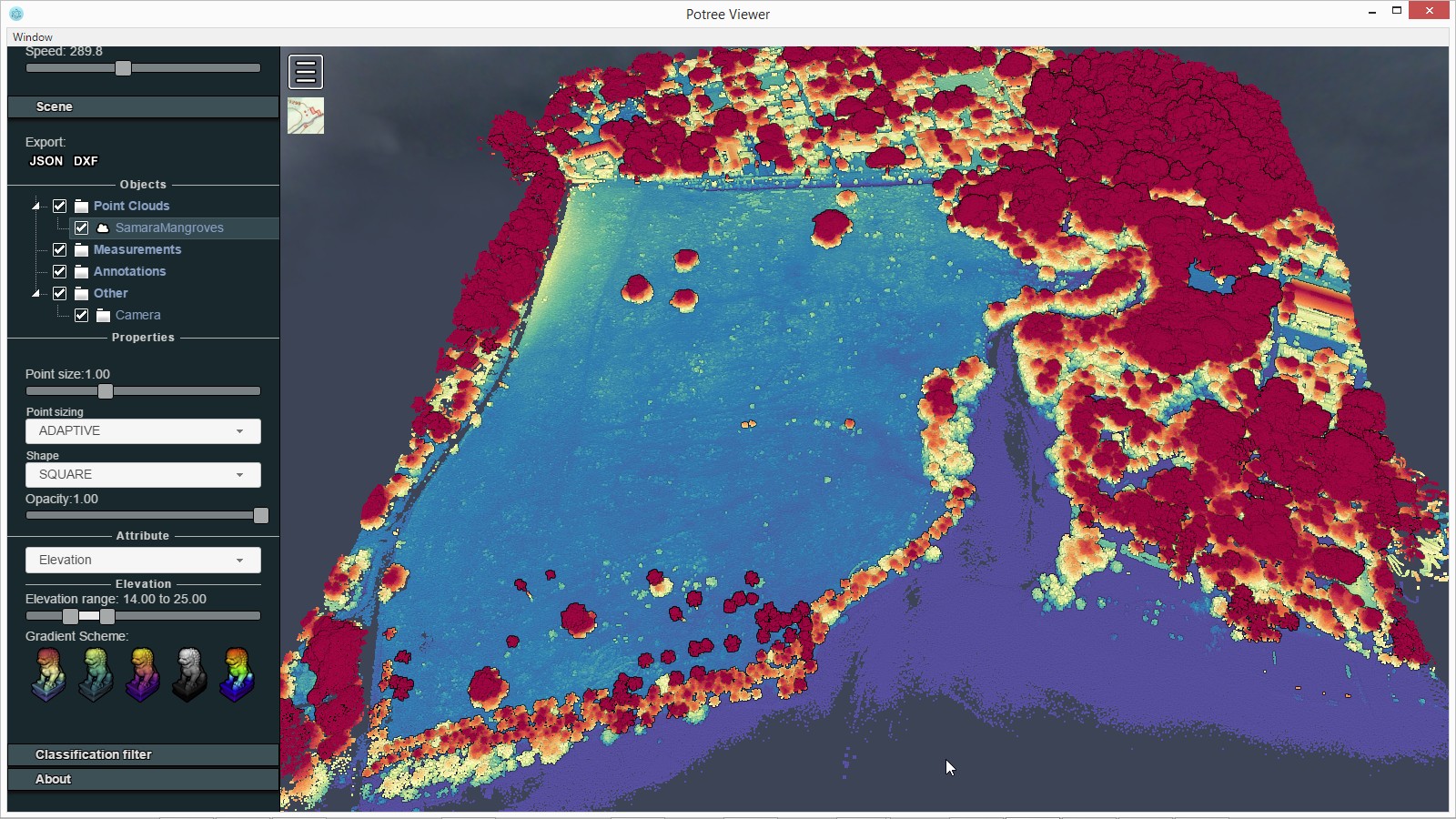This screenshot has width=1456, height=819.
Task: Click the 'Elevation range: 14.00 to 25.00' text
Action: pyautogui.click(x=116, y=599)
